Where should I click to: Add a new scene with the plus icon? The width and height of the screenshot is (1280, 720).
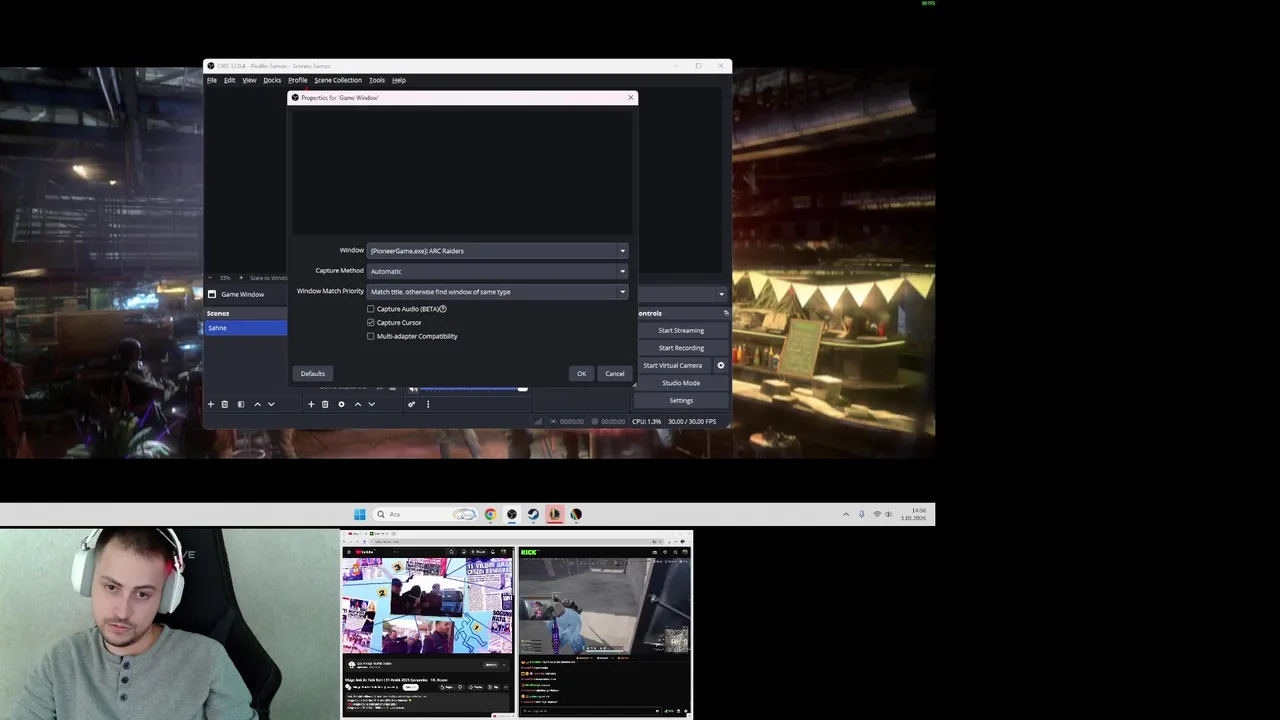click(210, 404)
